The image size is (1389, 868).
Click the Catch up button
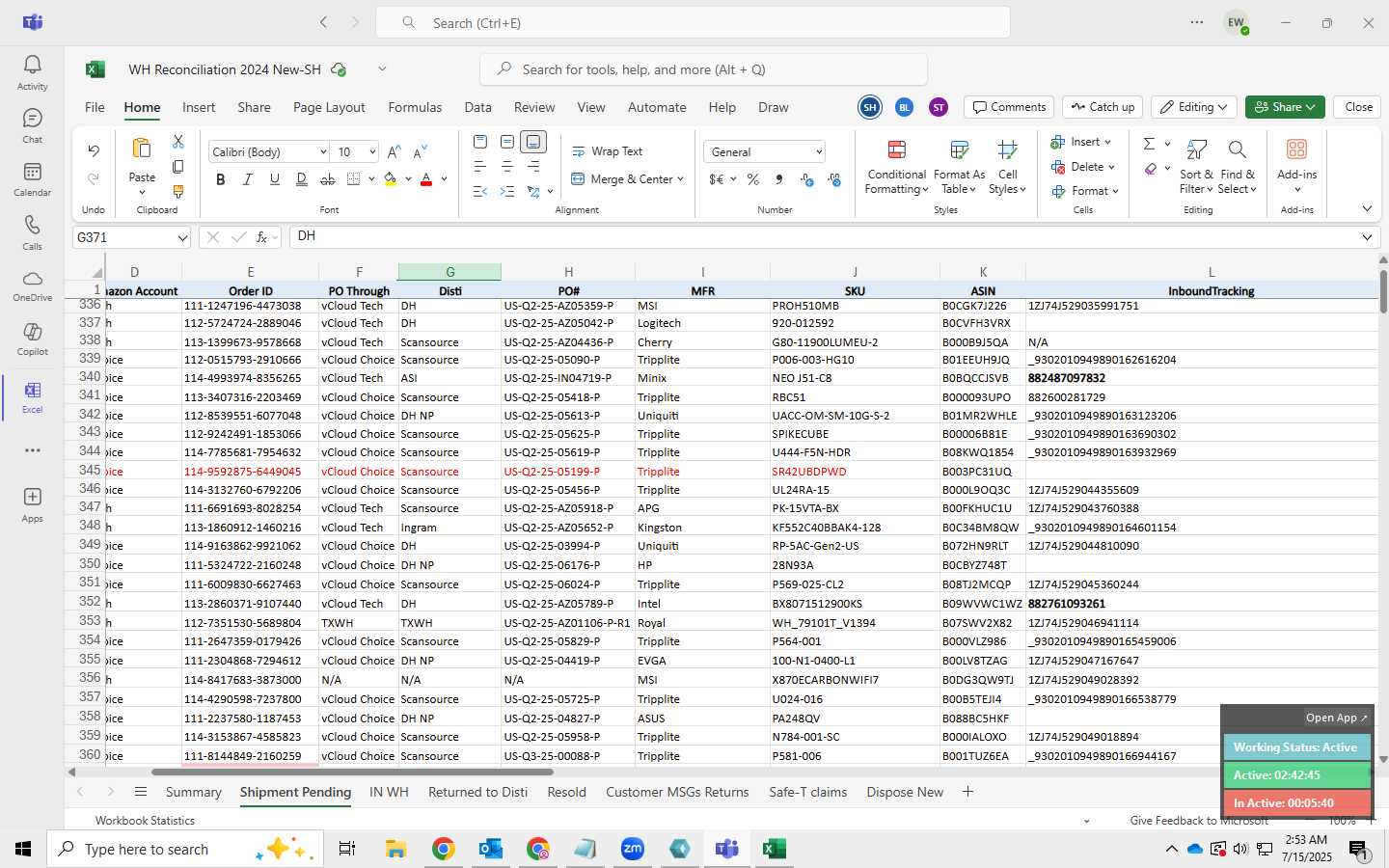(x=1103, y=107)
